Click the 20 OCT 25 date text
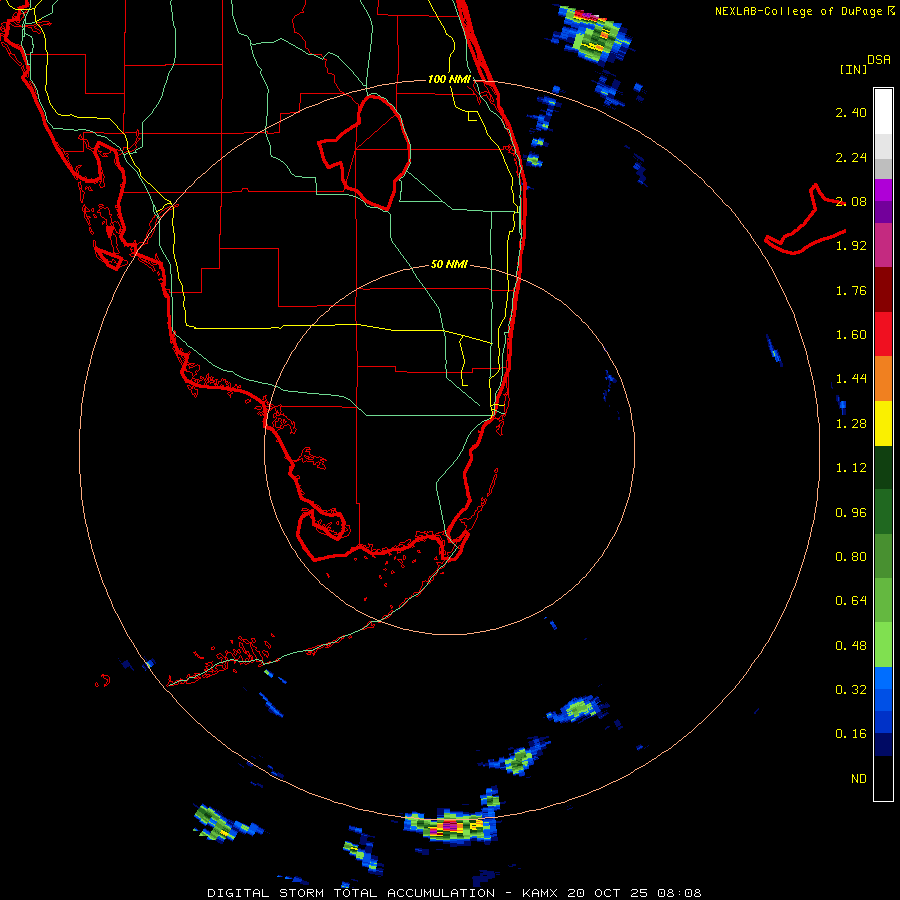Image resolution: width=900 pixels, height=900 pixels. click(608, 893)
